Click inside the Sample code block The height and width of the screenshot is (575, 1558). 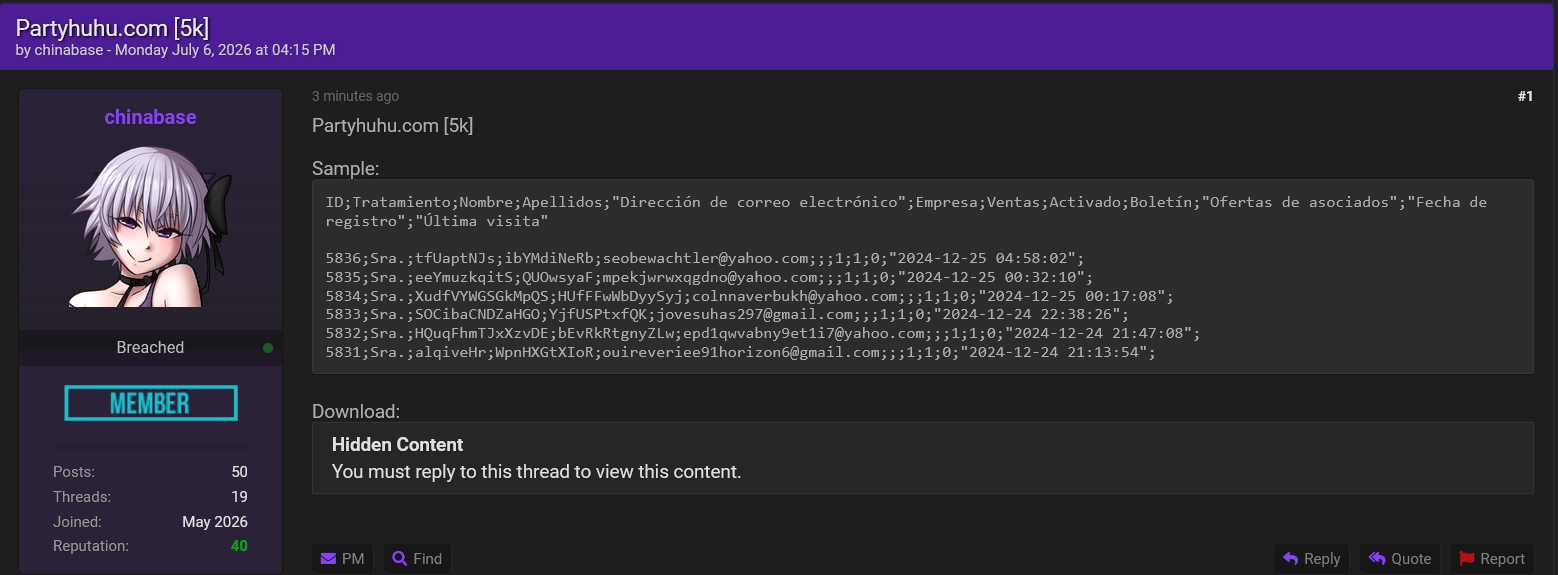tap(922, 277)
